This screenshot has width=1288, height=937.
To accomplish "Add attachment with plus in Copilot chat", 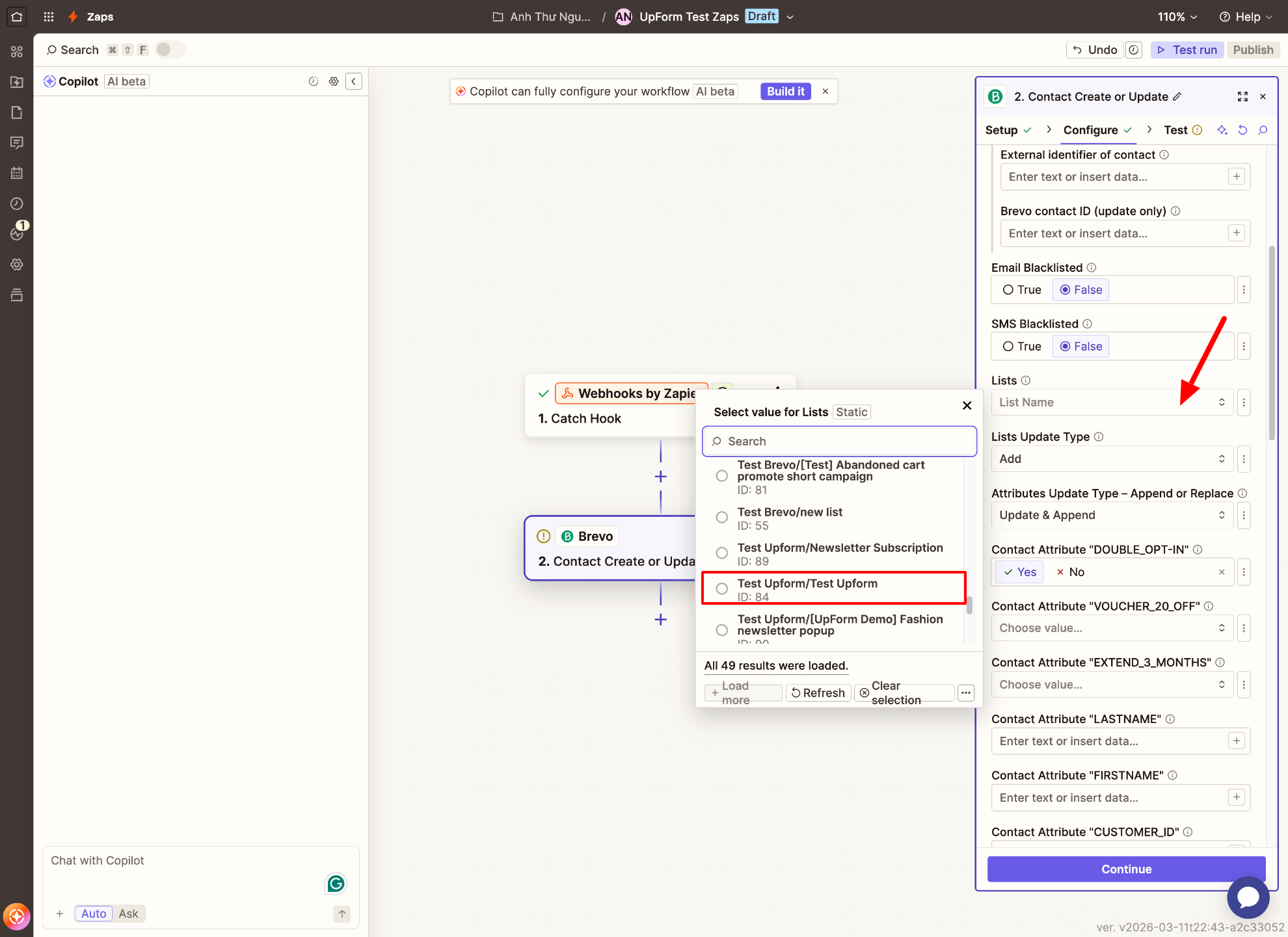I will [59, 914].
